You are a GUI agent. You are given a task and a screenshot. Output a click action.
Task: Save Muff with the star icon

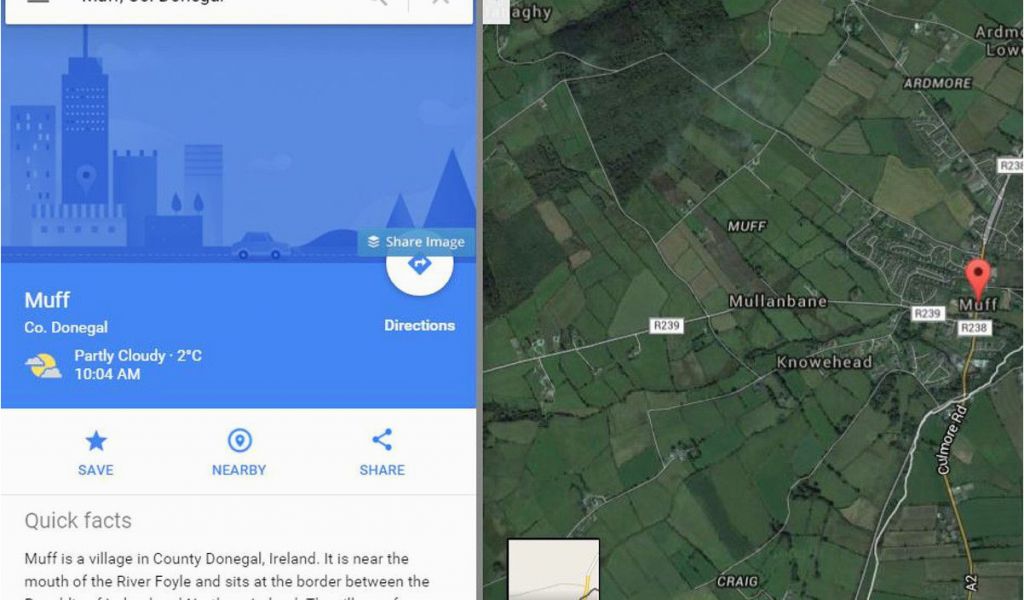pyautogui.click(x=96, y=441)
